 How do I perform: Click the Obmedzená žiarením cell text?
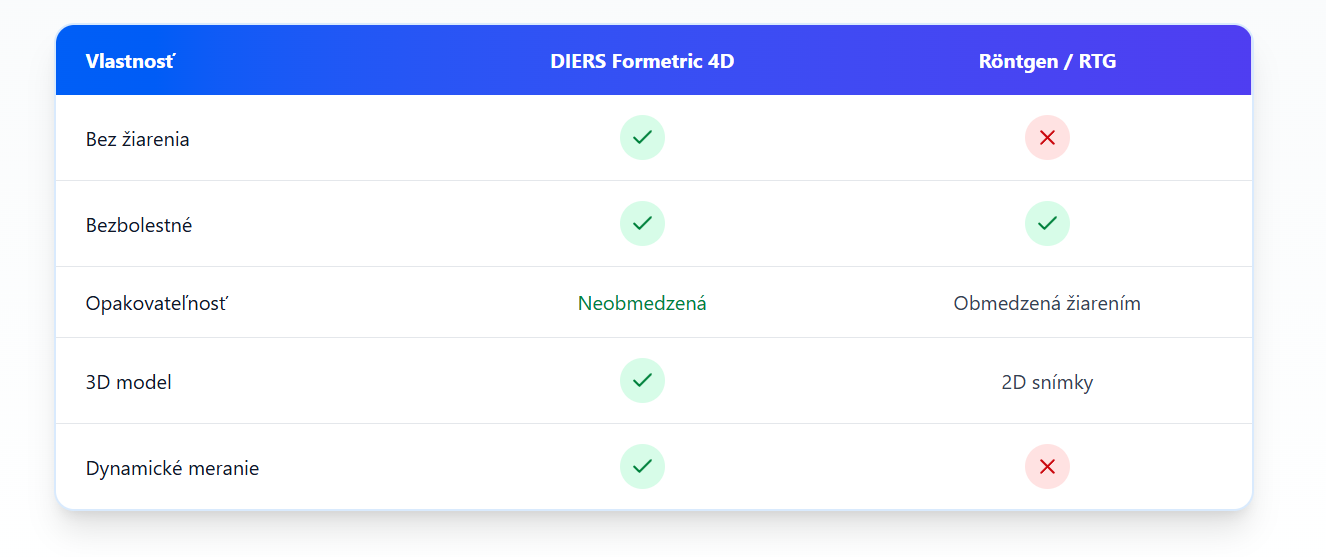1047,303
